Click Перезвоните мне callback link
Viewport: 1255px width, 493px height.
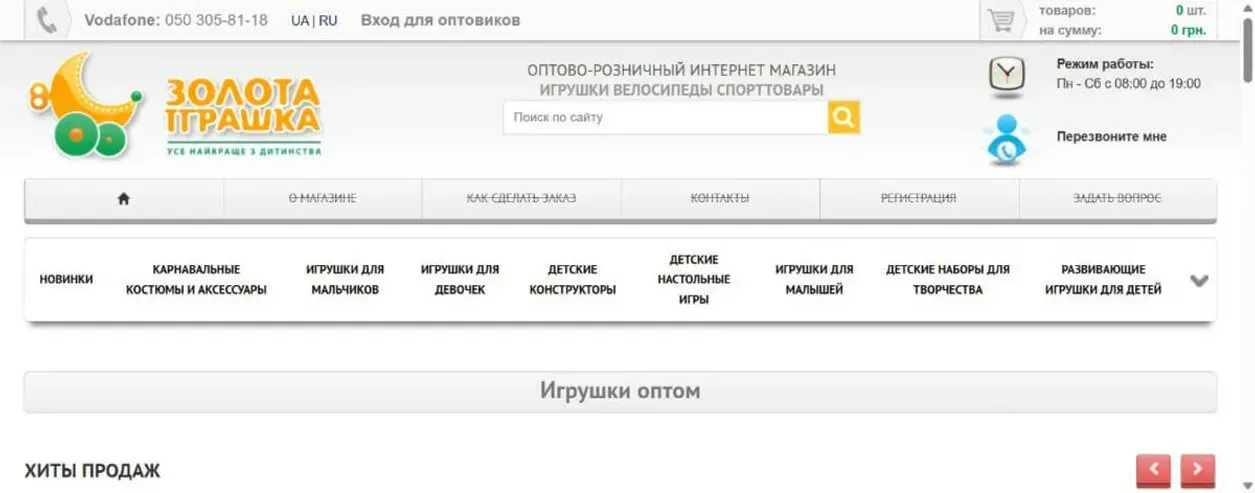1111,137
